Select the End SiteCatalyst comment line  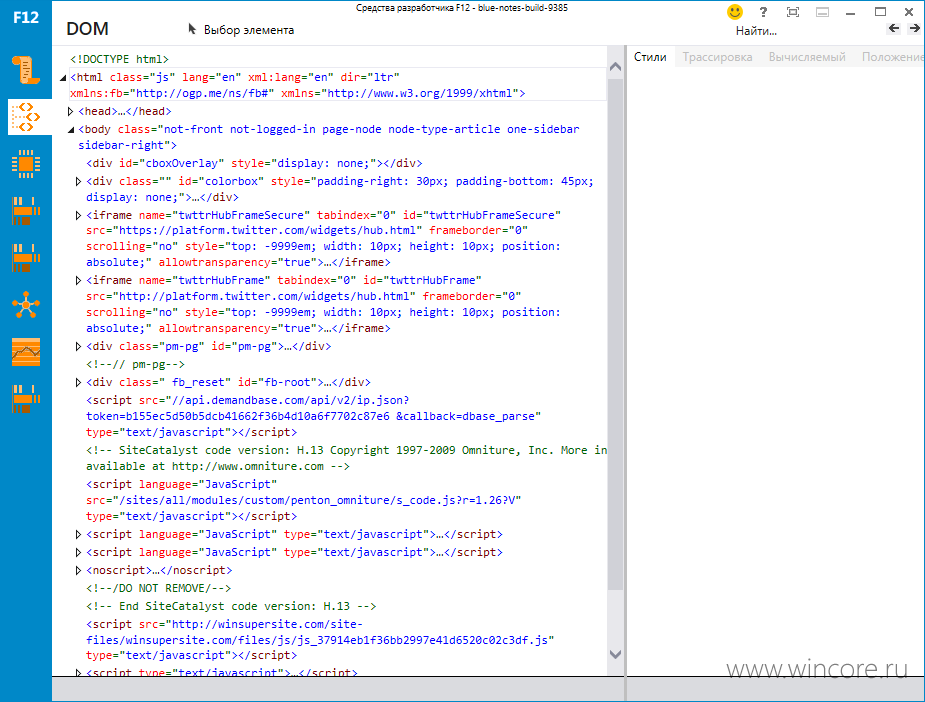pyautogui.click(x=231, y=606)
